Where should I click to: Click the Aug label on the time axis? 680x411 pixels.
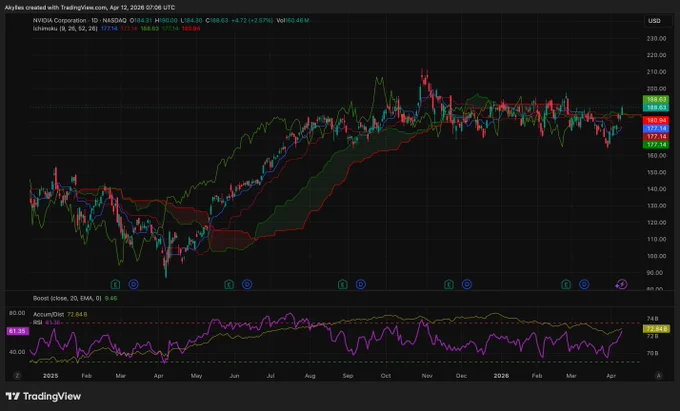pos(310,376)
